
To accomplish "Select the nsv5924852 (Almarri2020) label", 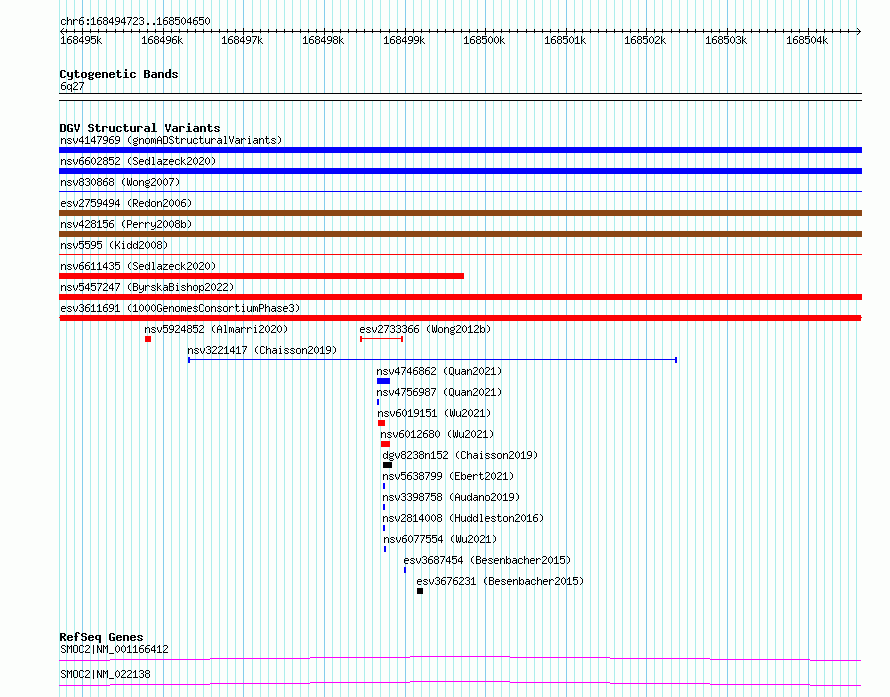I will (x=216, y=329).
